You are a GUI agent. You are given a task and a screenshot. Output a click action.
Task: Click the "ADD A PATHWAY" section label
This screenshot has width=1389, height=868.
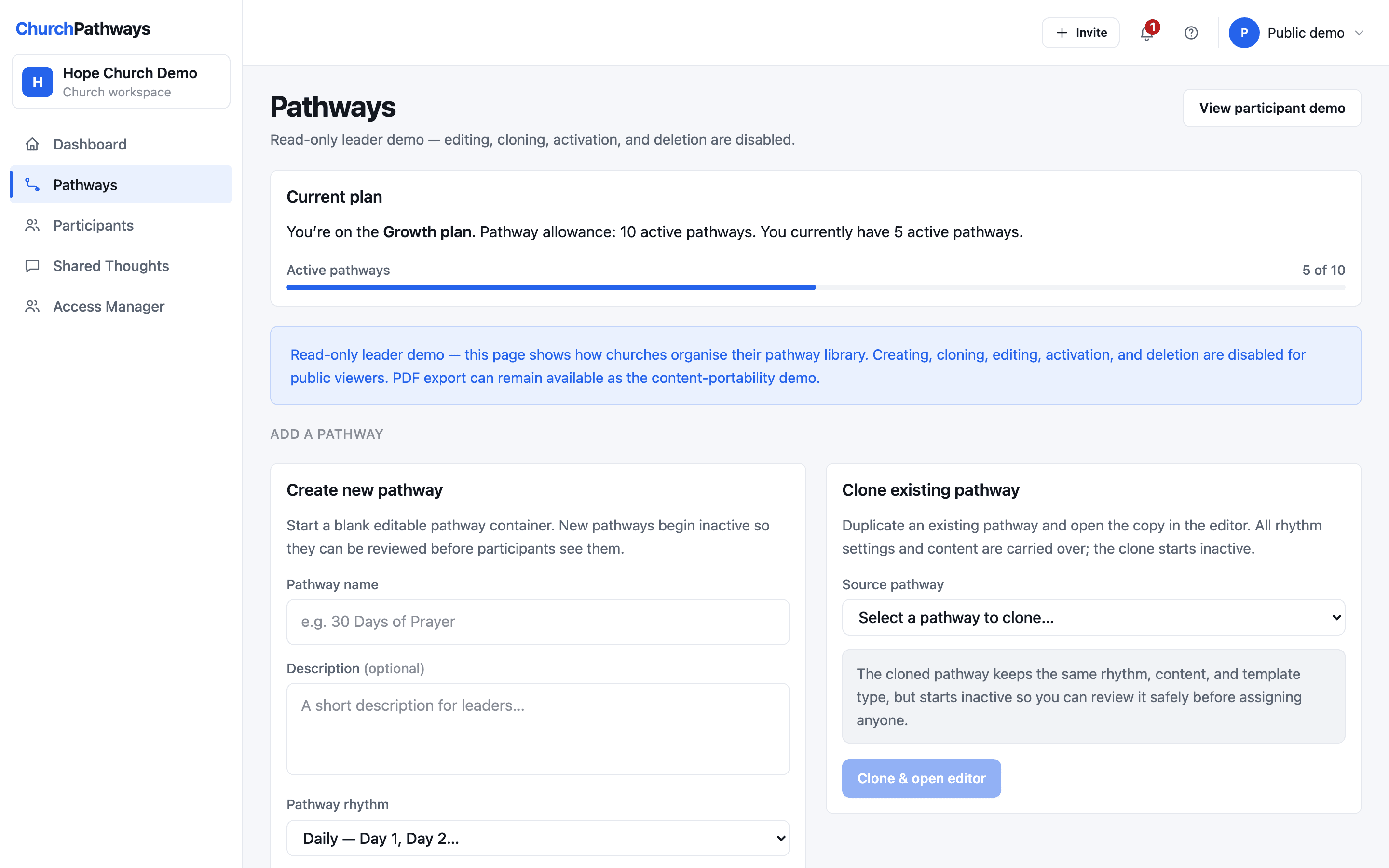pos(327,434)
